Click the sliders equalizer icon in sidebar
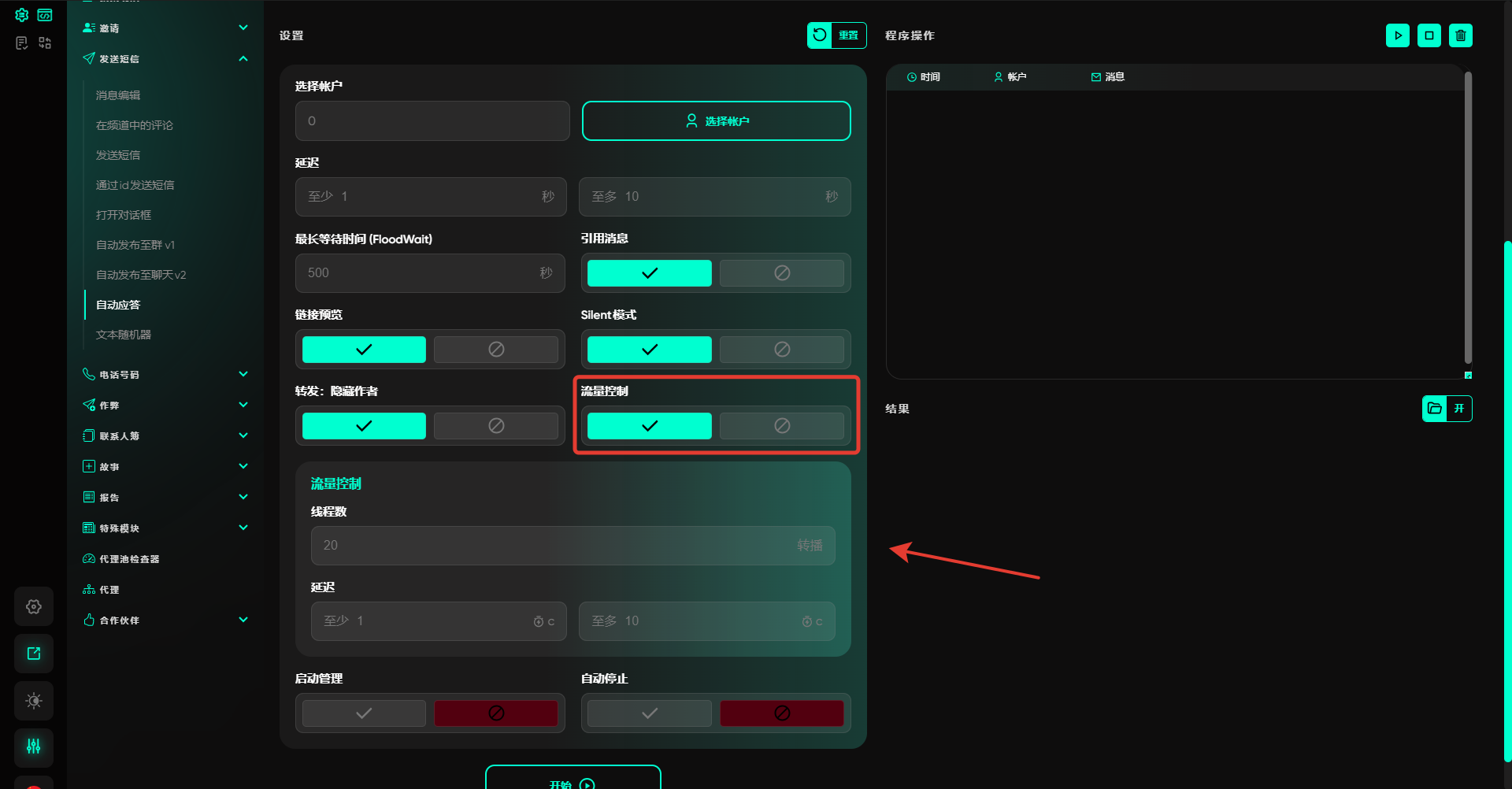 34,746
